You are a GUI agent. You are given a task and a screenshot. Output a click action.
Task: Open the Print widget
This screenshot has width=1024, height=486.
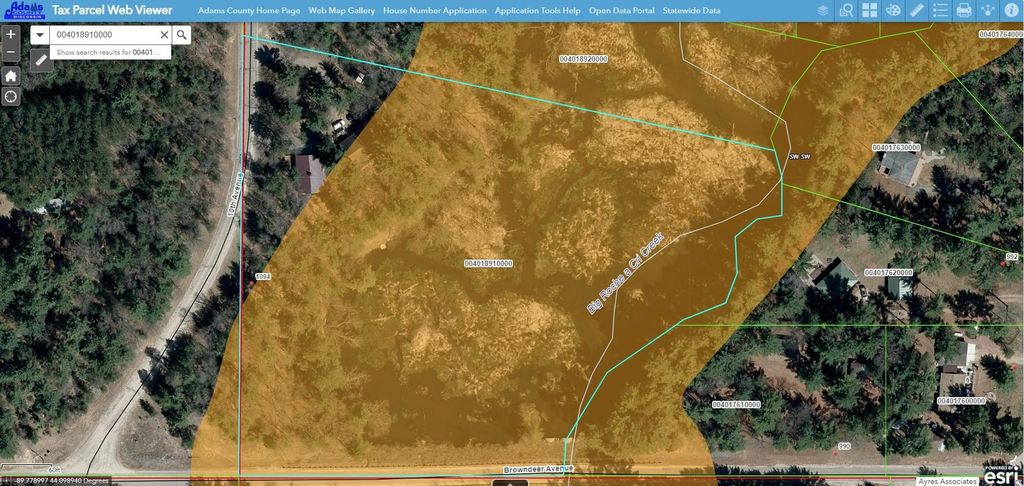[963, 11]
